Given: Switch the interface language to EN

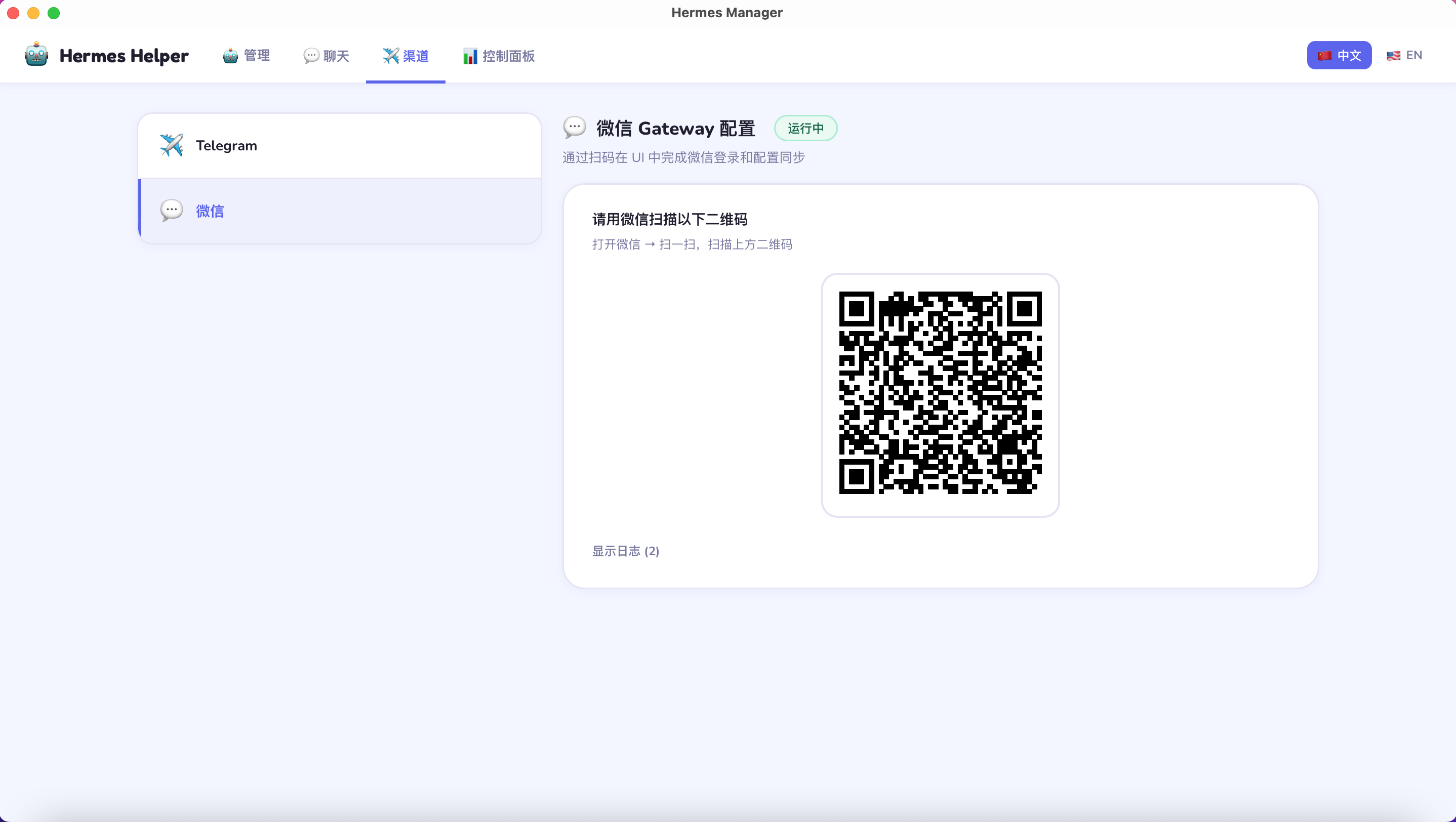Looking at the screenshot, I should pos(1407,55).
